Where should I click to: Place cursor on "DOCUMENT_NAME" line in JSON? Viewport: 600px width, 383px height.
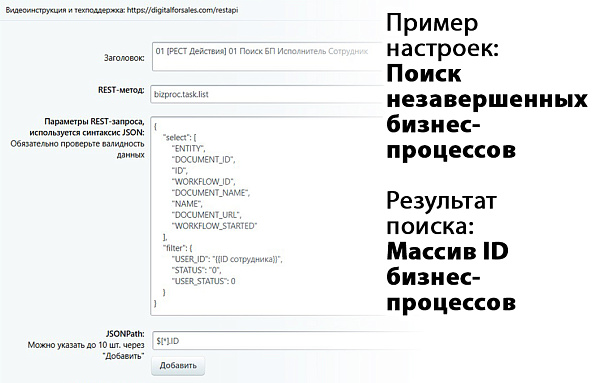click(x=211, y=193)
